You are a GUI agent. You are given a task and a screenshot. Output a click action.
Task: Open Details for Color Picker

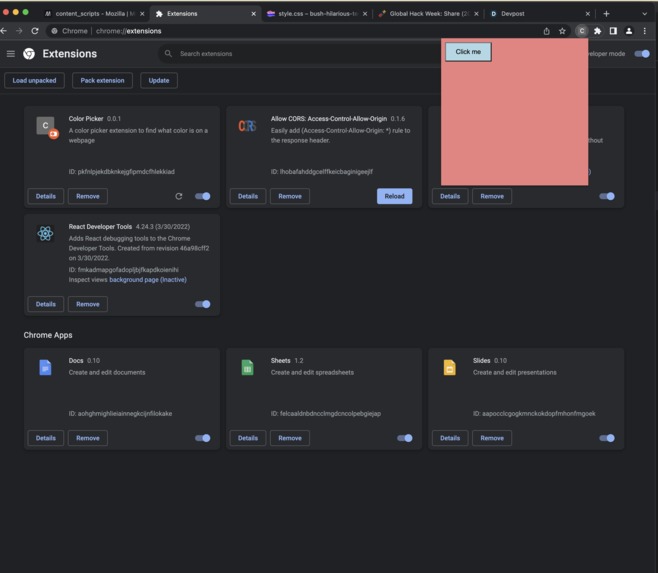(46, 196)
